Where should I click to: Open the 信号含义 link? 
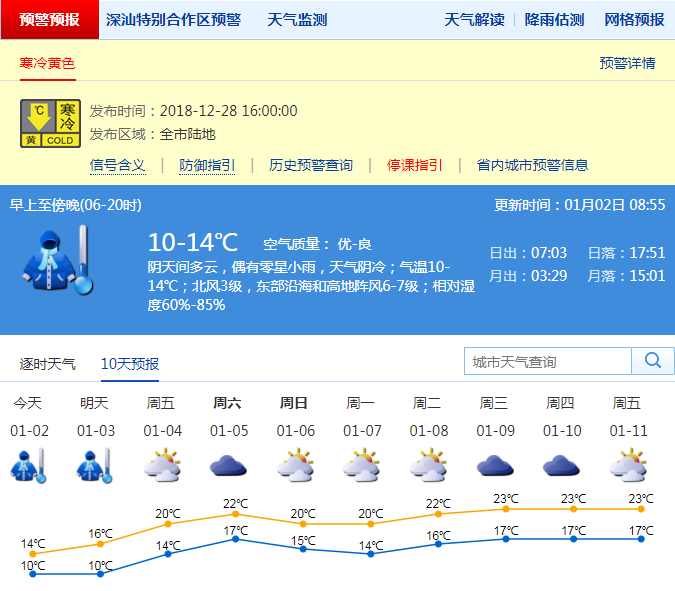[x=117, y=165]
